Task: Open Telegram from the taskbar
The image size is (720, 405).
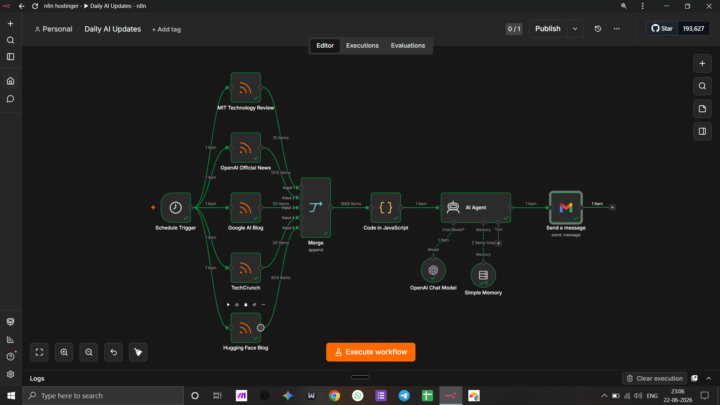Action: 404,395
